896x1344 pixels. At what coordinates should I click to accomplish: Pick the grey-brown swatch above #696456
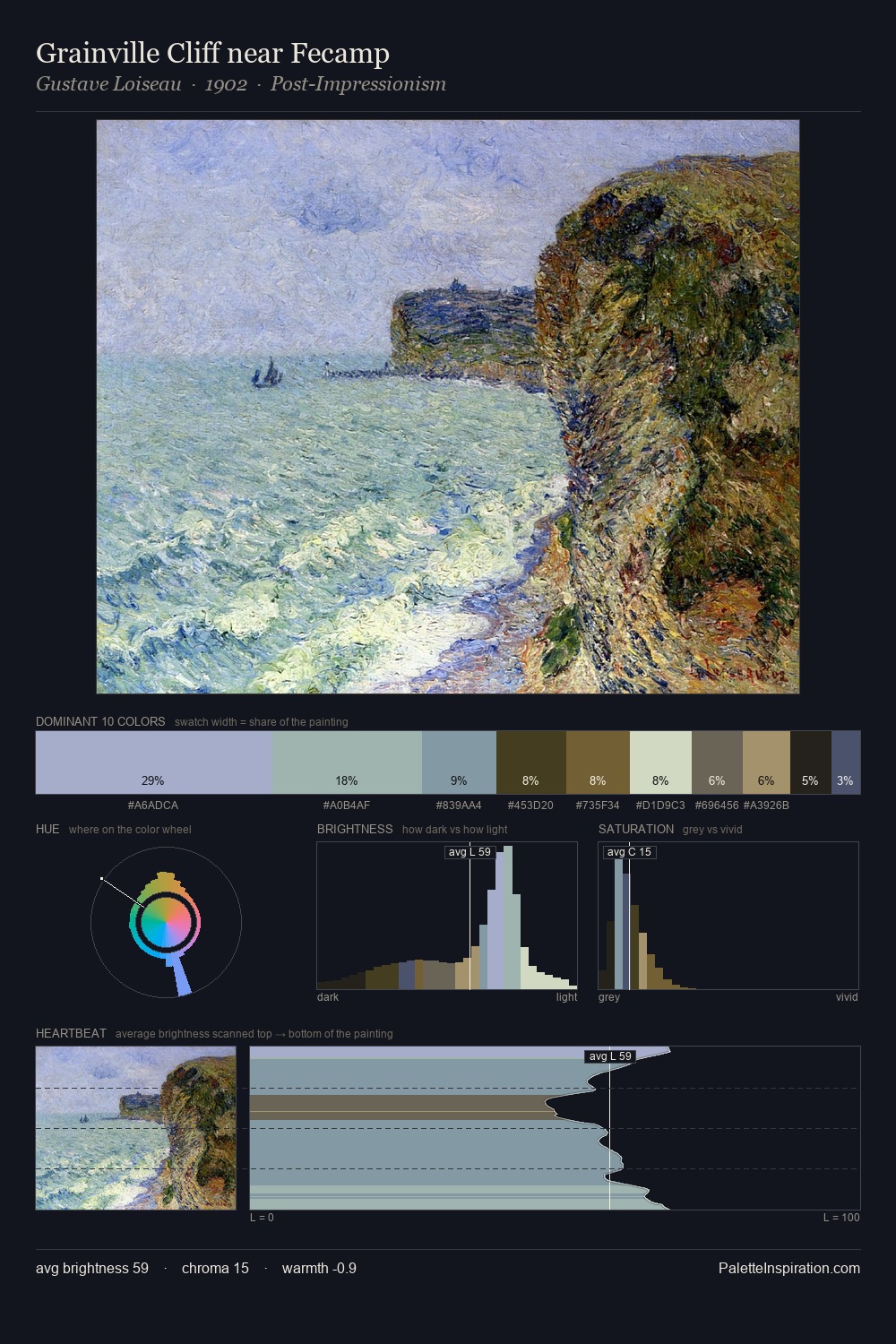coord(717,762)
